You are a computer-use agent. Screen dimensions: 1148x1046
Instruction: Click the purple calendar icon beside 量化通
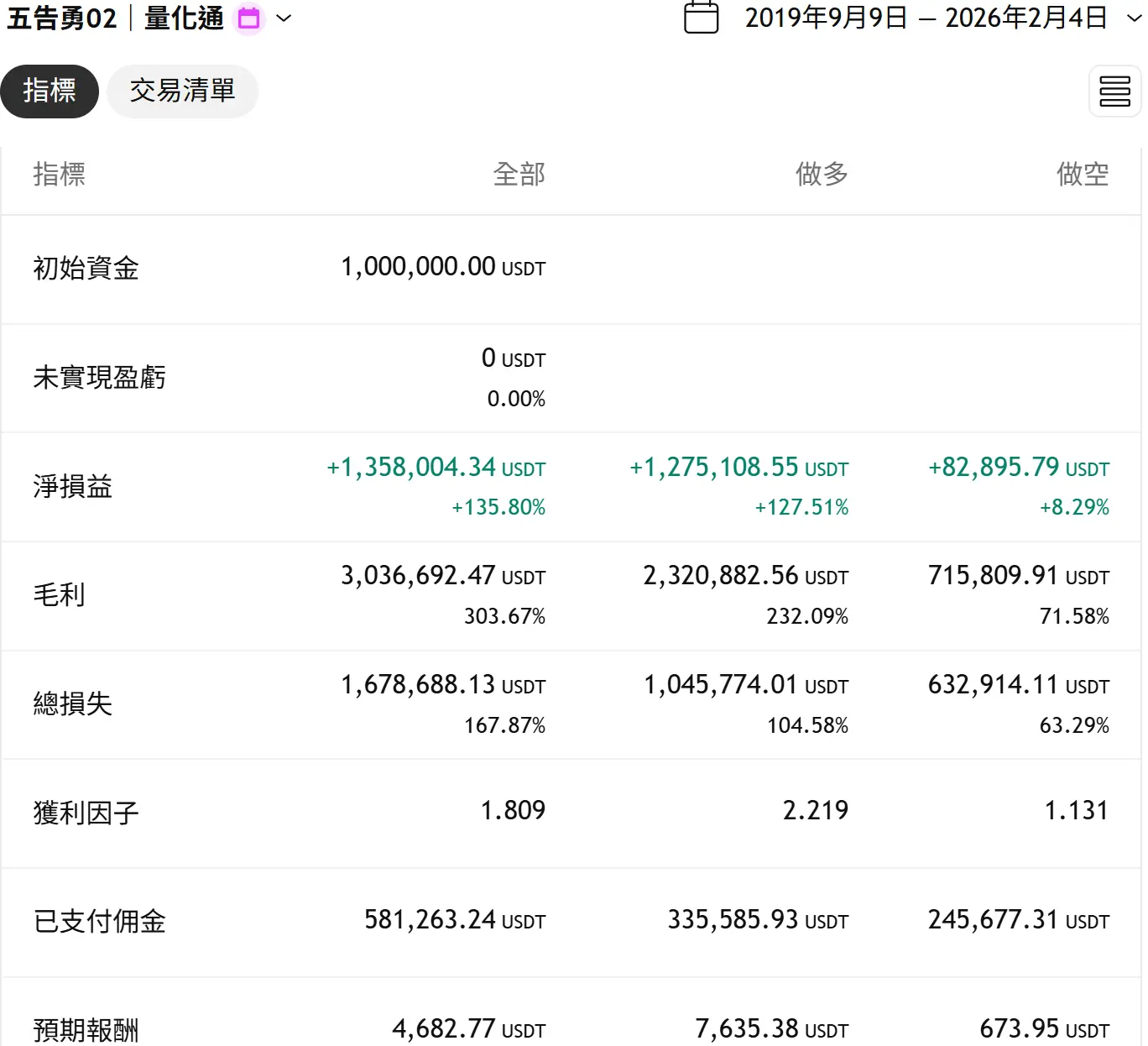249,18
